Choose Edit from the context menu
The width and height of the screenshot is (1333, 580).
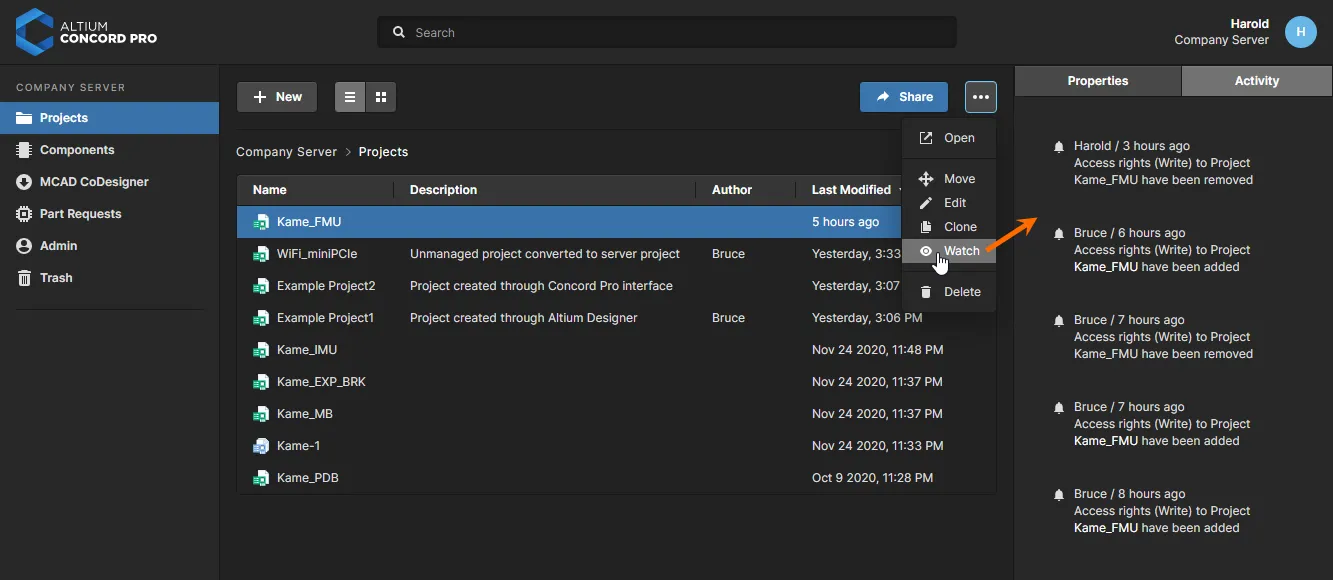pos(949,203)
